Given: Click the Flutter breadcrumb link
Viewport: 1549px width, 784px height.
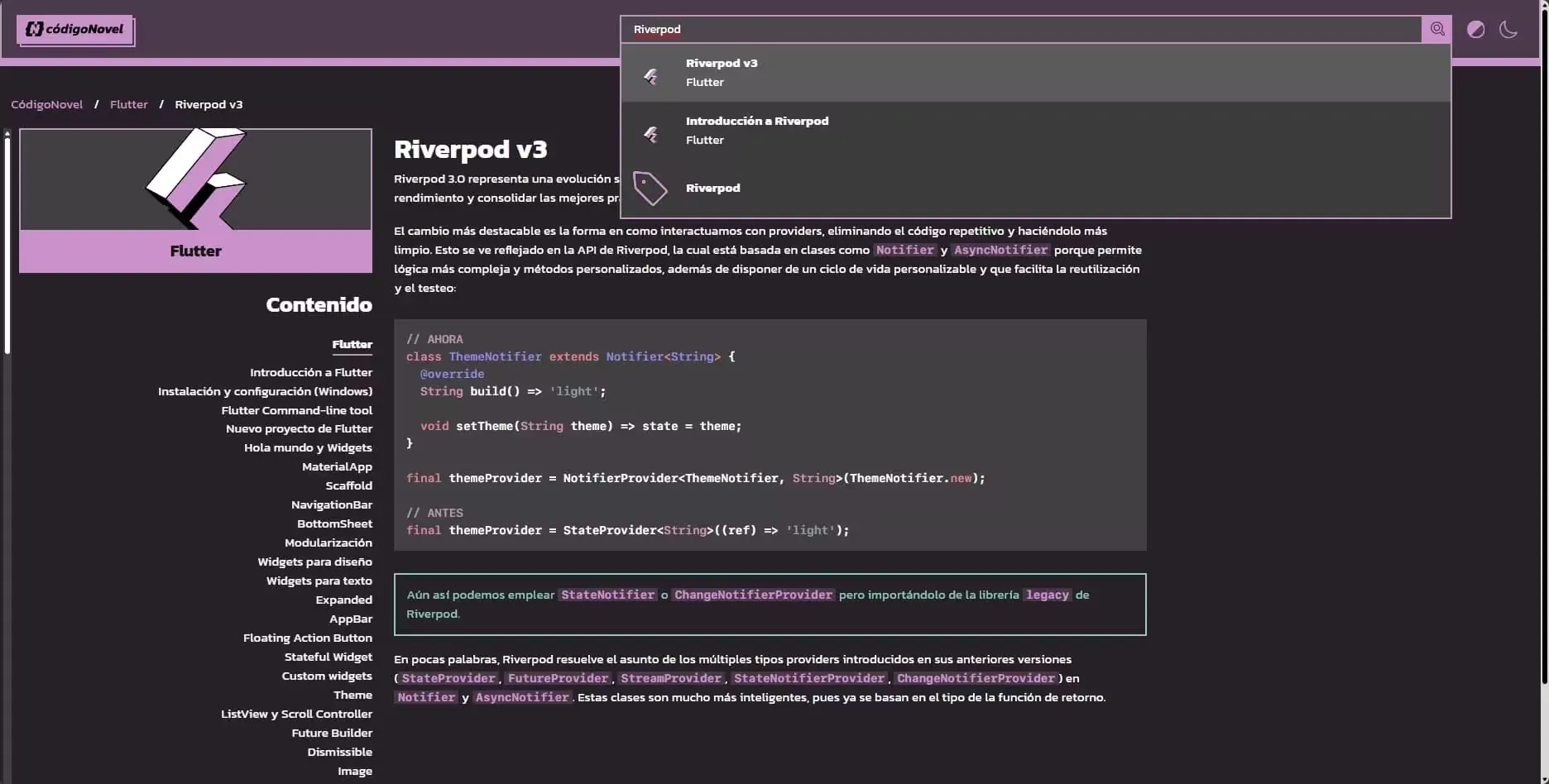Looking at the screenshot, I should point(128,104).
